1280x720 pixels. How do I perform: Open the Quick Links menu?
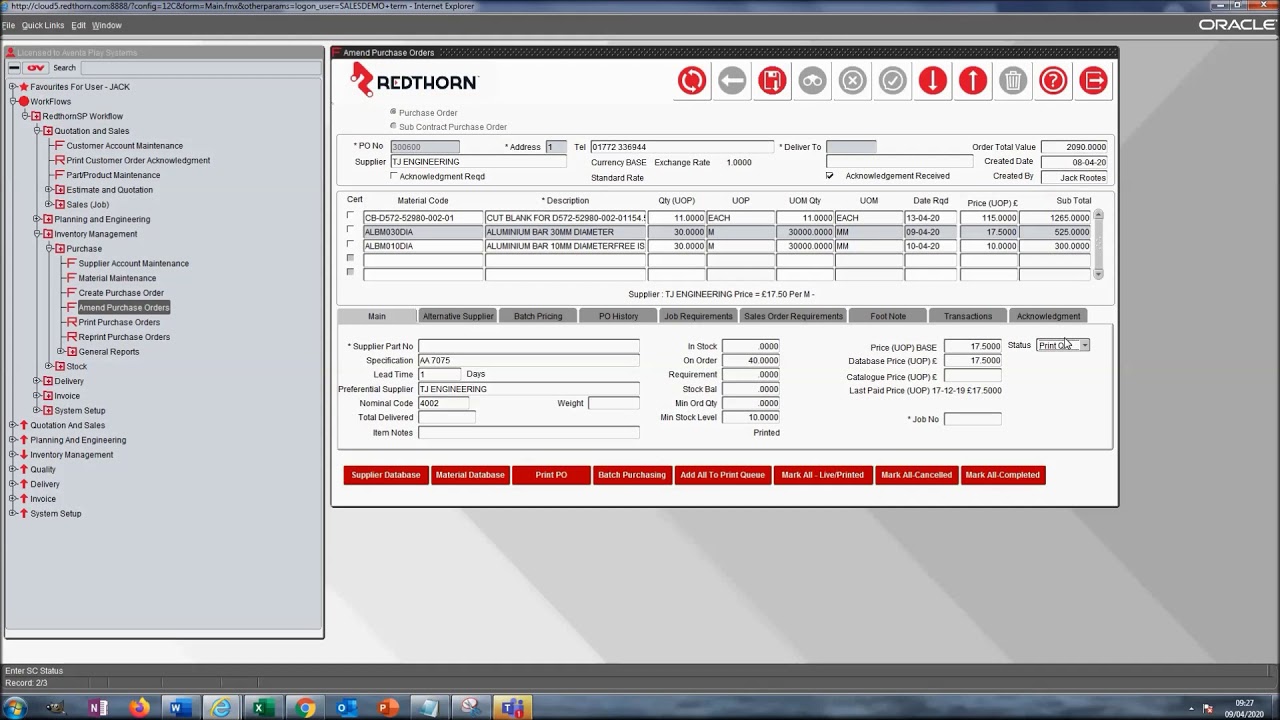tap(42, 25)
